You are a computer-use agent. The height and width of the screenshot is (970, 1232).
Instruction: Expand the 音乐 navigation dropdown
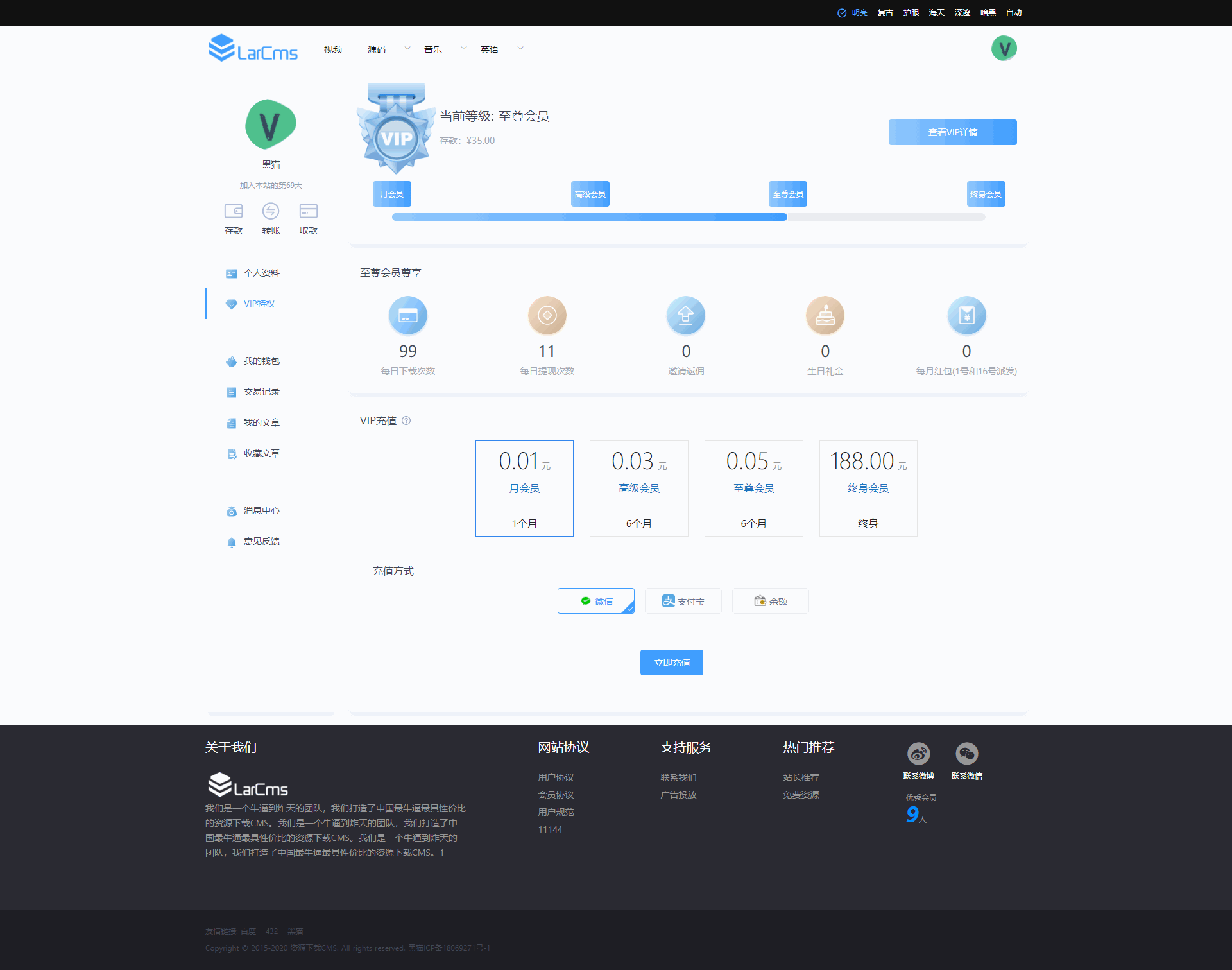tap(463, 49)
